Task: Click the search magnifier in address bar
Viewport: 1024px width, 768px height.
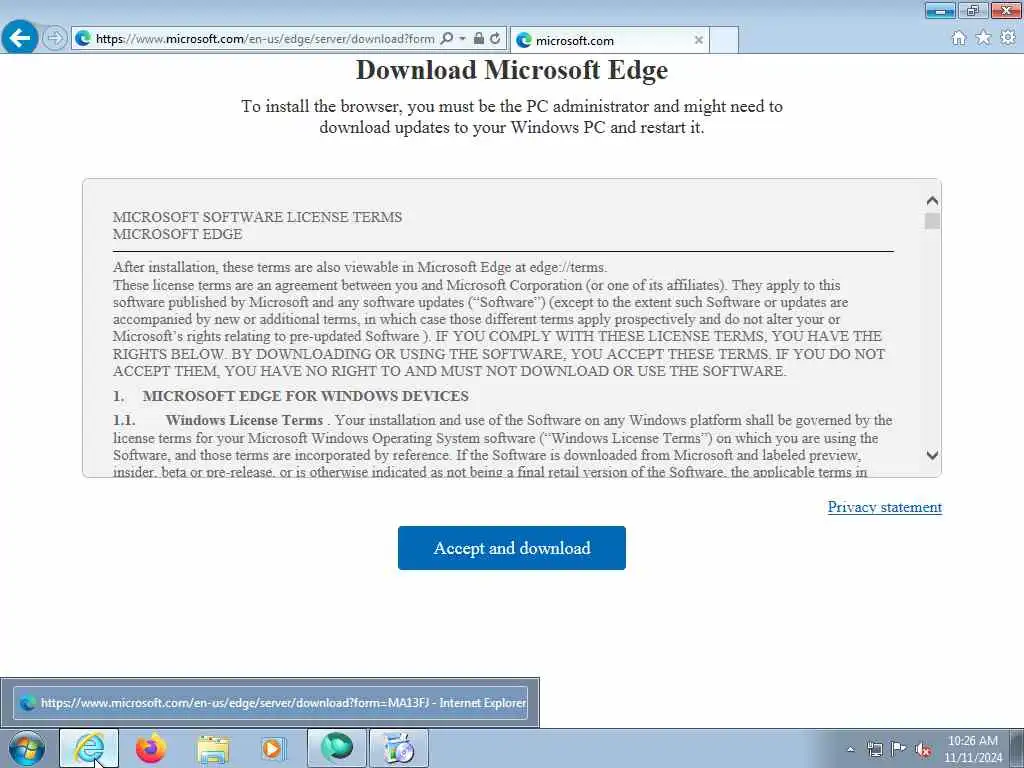Action: (x=447, y=39)
